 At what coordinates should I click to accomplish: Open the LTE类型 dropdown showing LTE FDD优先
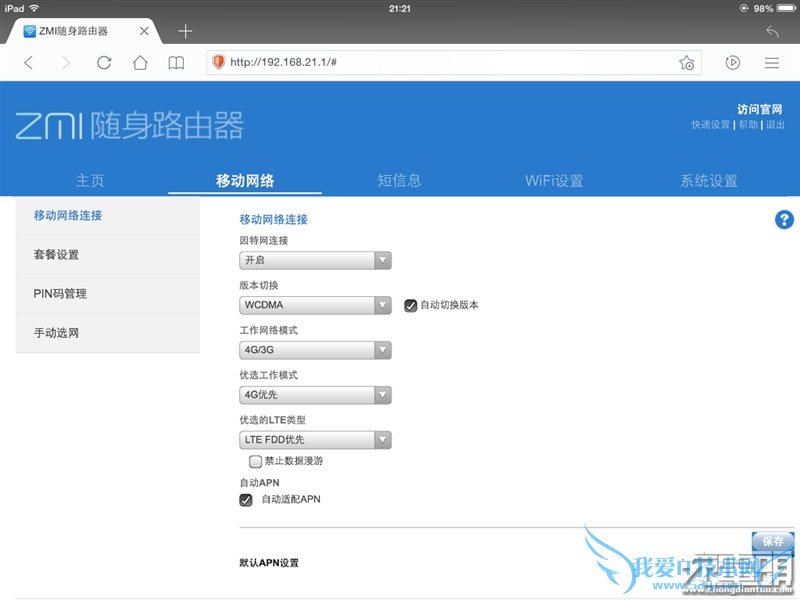[x=315, y=440]
